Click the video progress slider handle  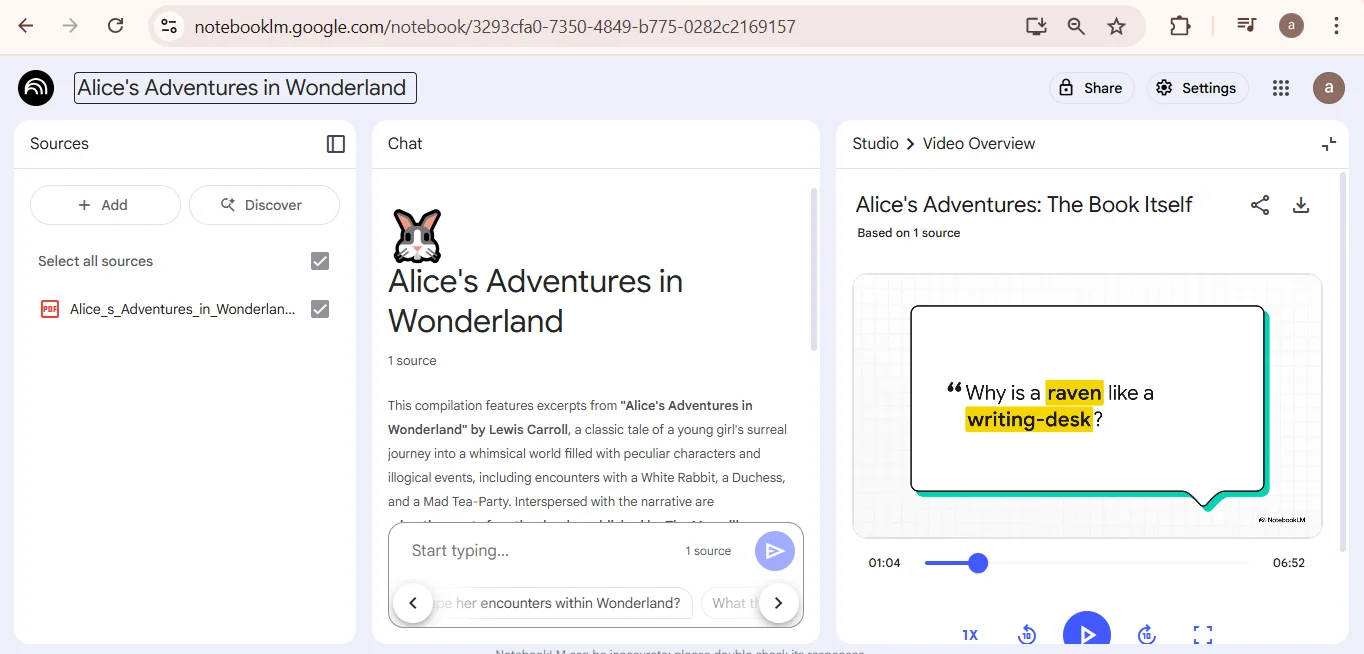click(978, 563)
